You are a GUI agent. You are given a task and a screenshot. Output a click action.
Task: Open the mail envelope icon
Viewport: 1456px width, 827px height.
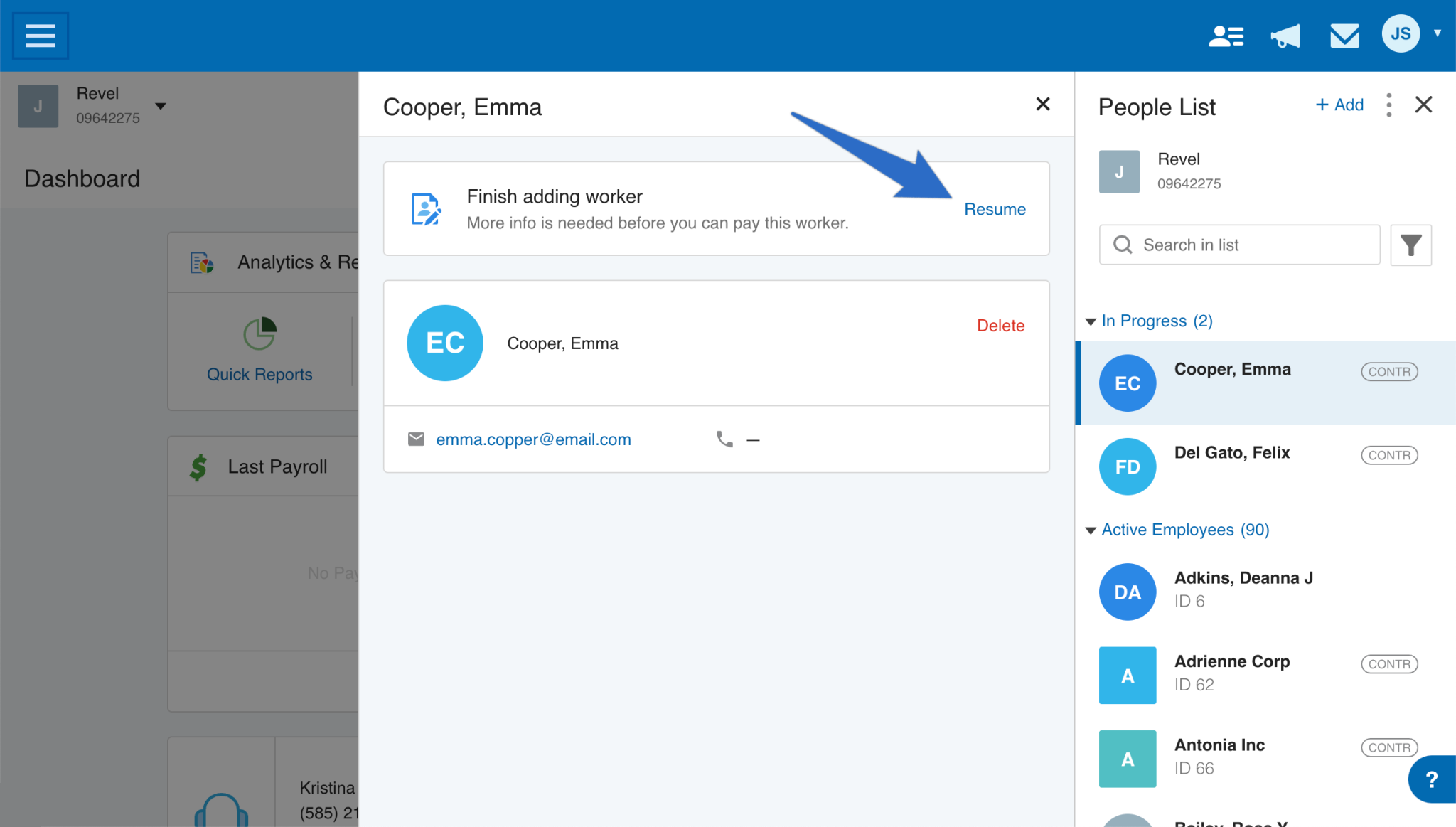click(x=1344, y=35)
